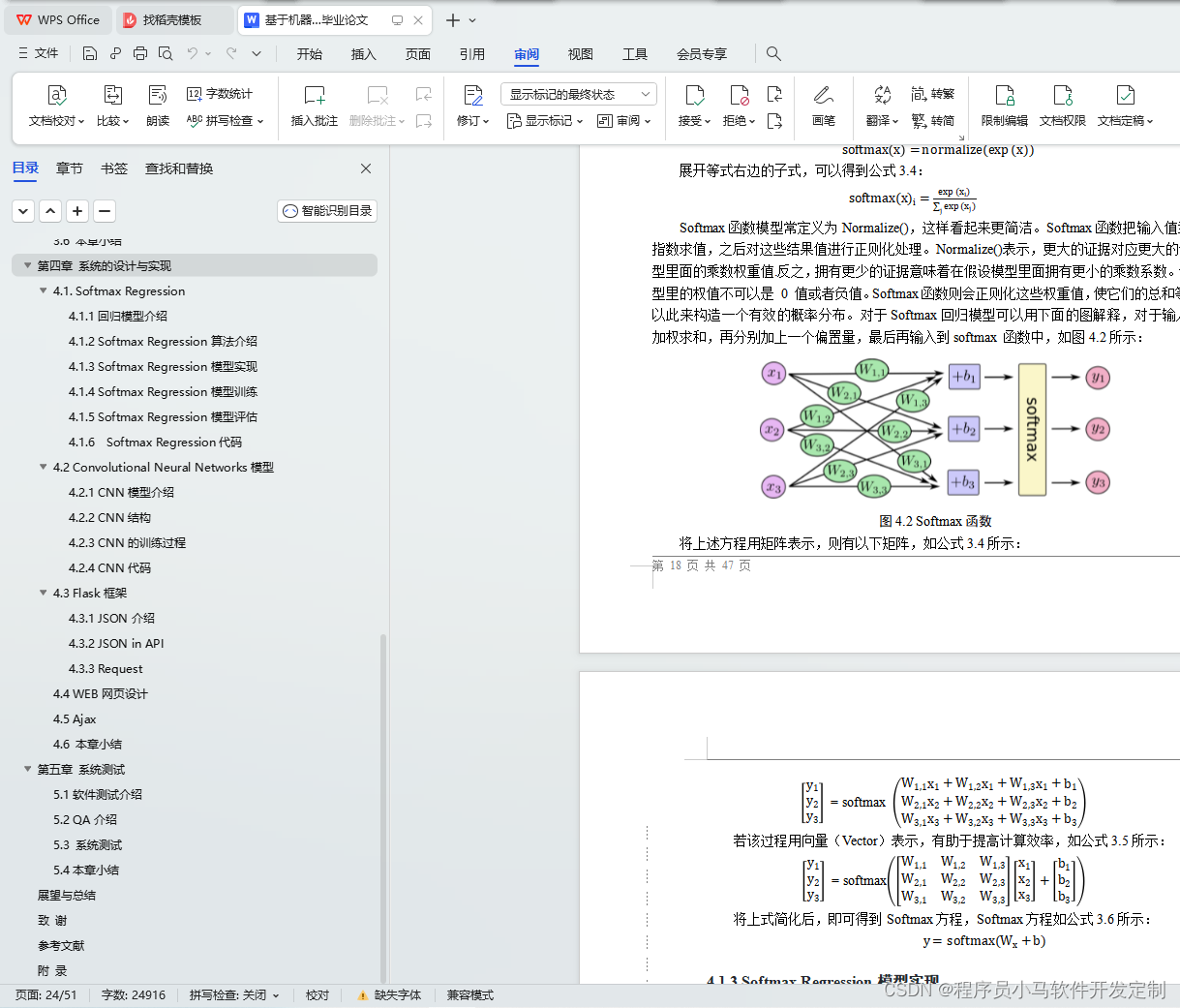Click the 拼写检查: 关闭 status bar item

pyautogui.click(x=234, y=995)
